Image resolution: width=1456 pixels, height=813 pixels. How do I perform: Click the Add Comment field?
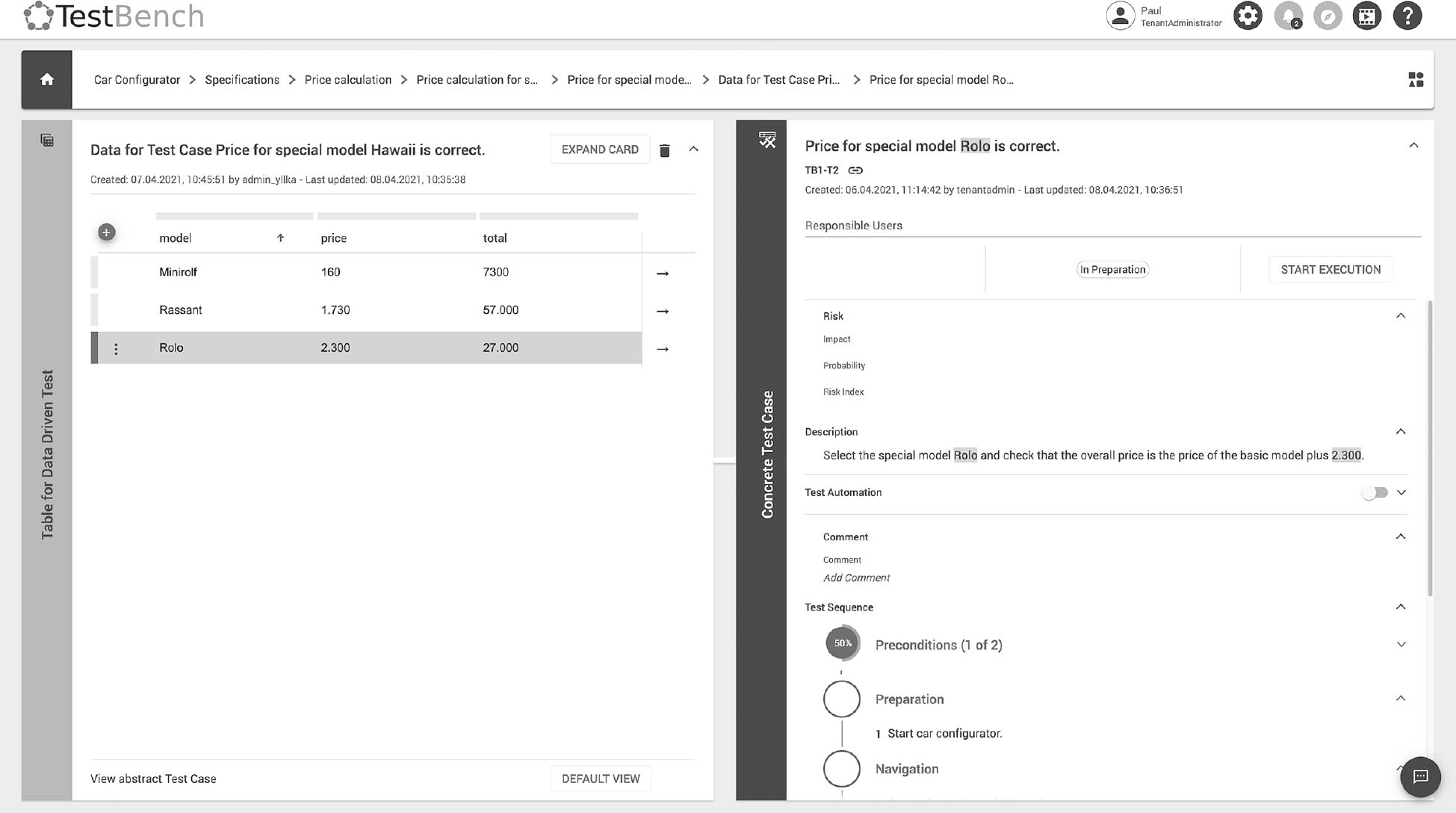(856, 578)
